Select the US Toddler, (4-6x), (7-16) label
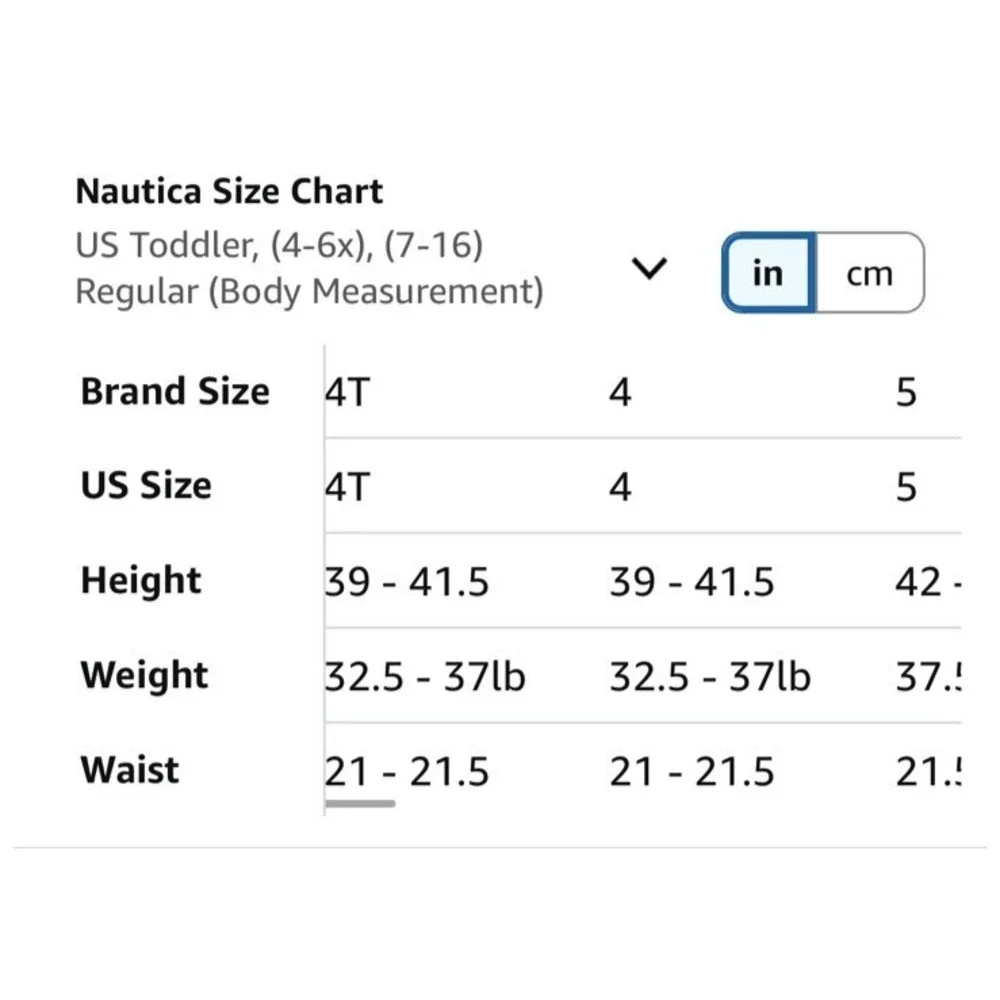 tap(278, 243)
